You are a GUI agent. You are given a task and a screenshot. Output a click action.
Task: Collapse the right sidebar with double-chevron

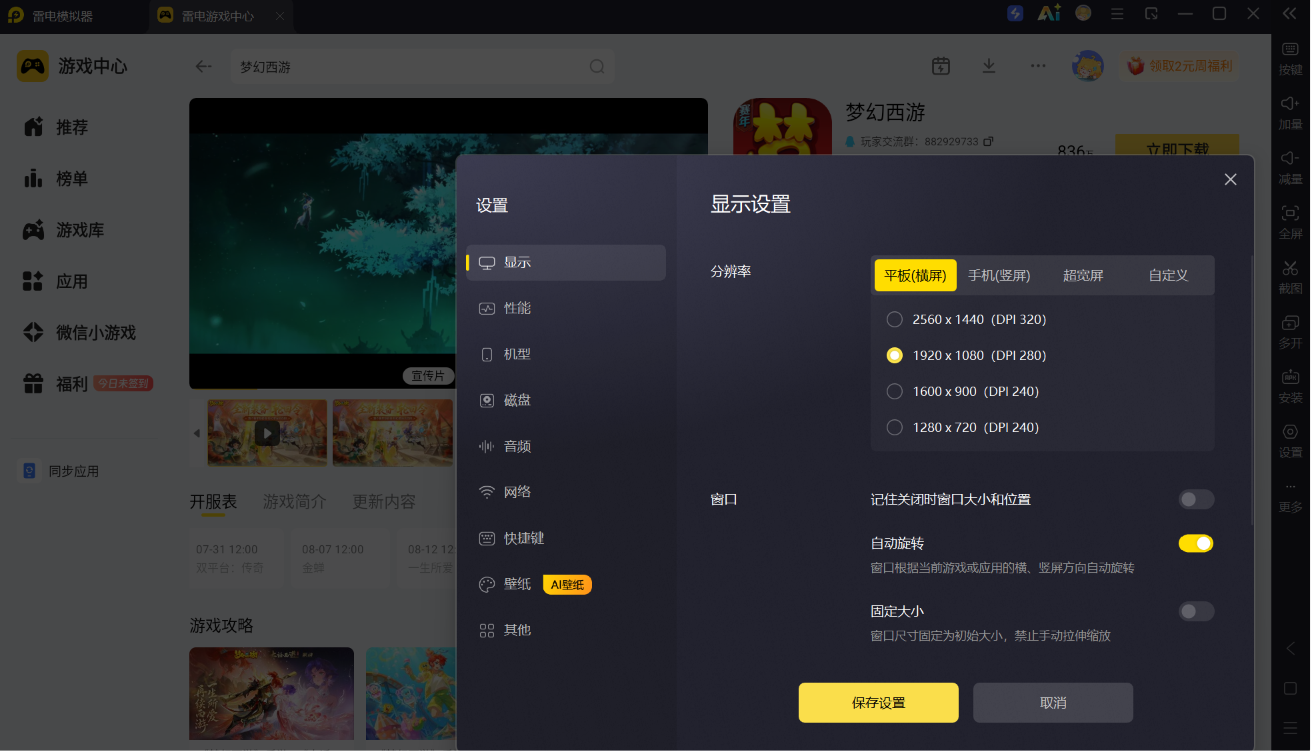(x=1290, y=14)
